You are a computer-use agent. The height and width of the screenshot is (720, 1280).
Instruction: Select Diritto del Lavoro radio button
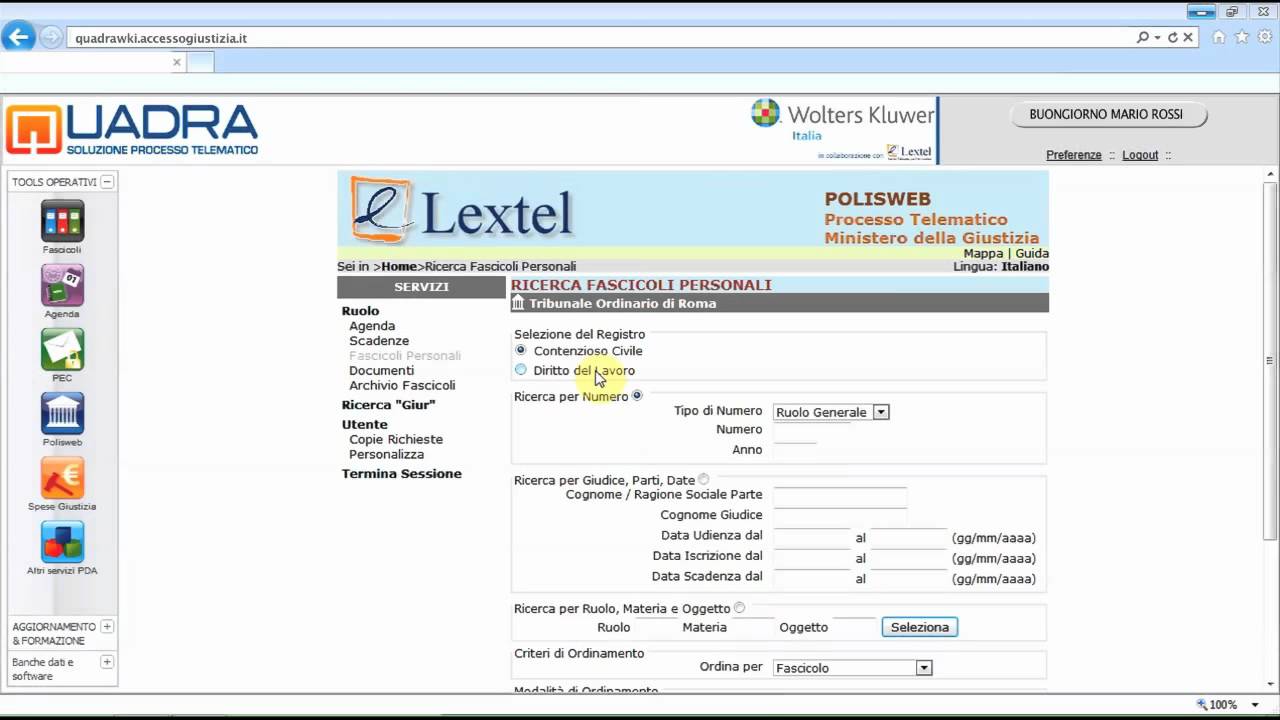tap(521, 370)
